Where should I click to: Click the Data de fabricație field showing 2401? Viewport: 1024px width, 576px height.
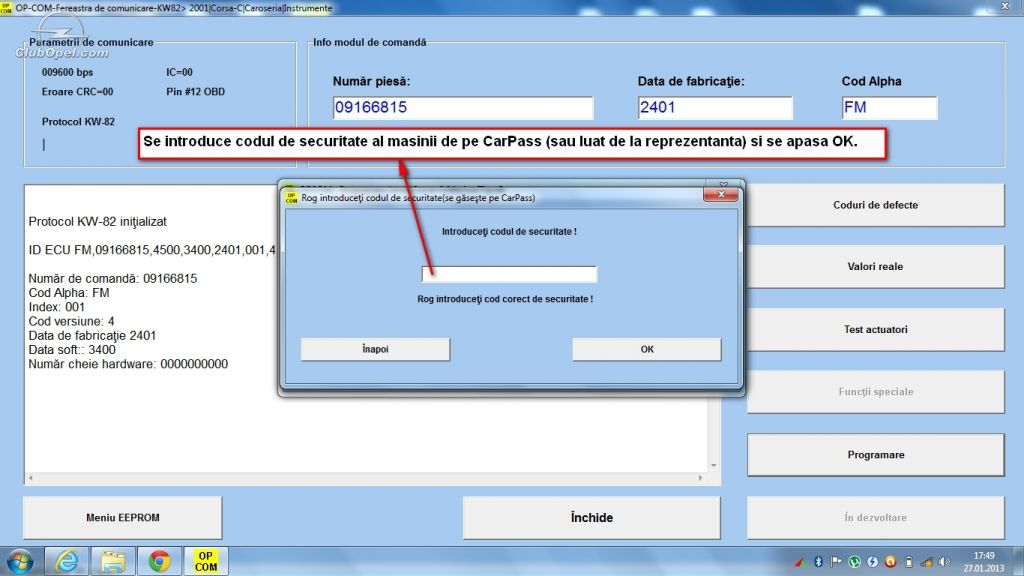pyautogui.click(x=715, y=108)
